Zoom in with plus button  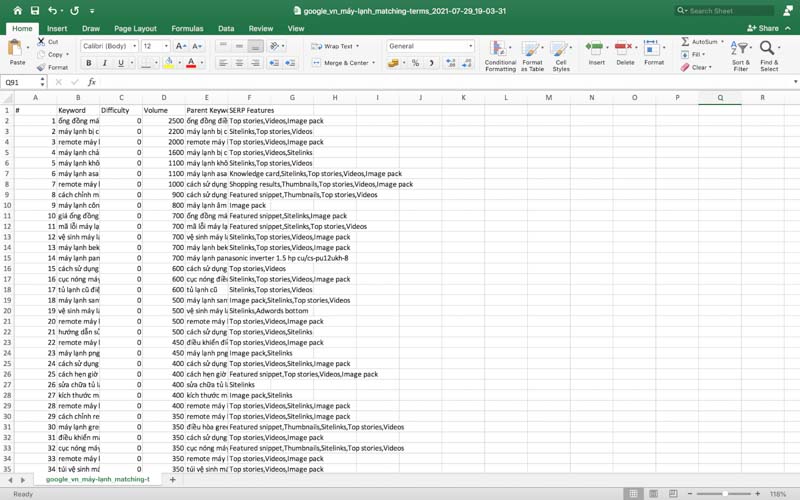click(x=758, y=493)
